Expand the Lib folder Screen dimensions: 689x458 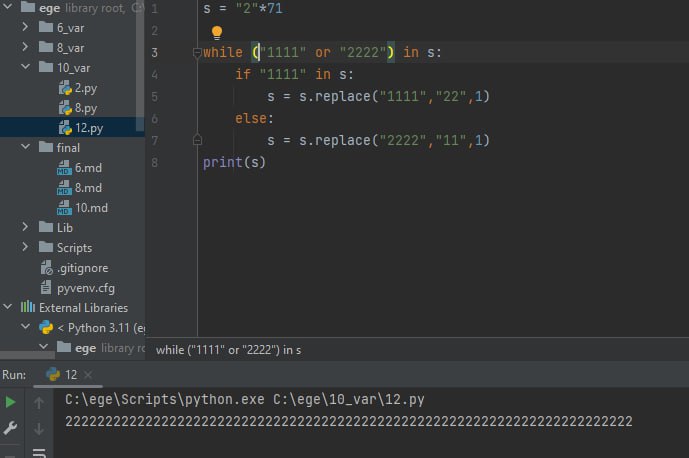tap(25, 227)
